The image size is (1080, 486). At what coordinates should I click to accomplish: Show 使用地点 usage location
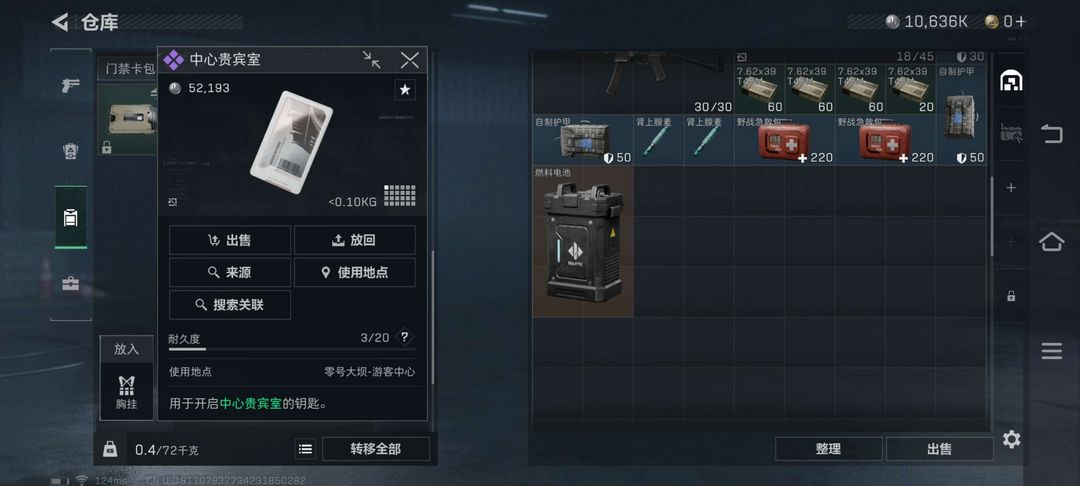tap(355, 273)
